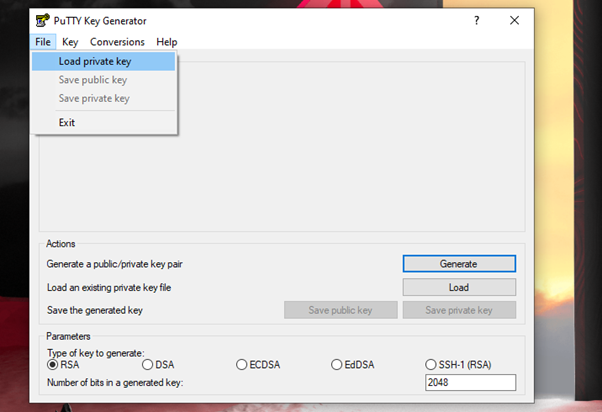Click the Generate button
The width and height of the screenshot is (602, 412).
459,264
